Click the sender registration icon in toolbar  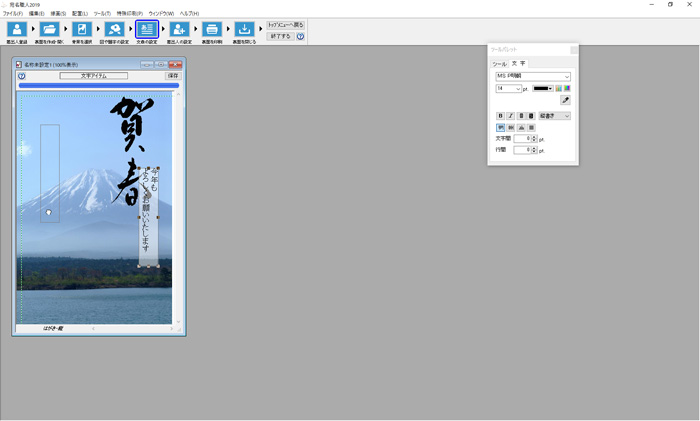point(17,30)
